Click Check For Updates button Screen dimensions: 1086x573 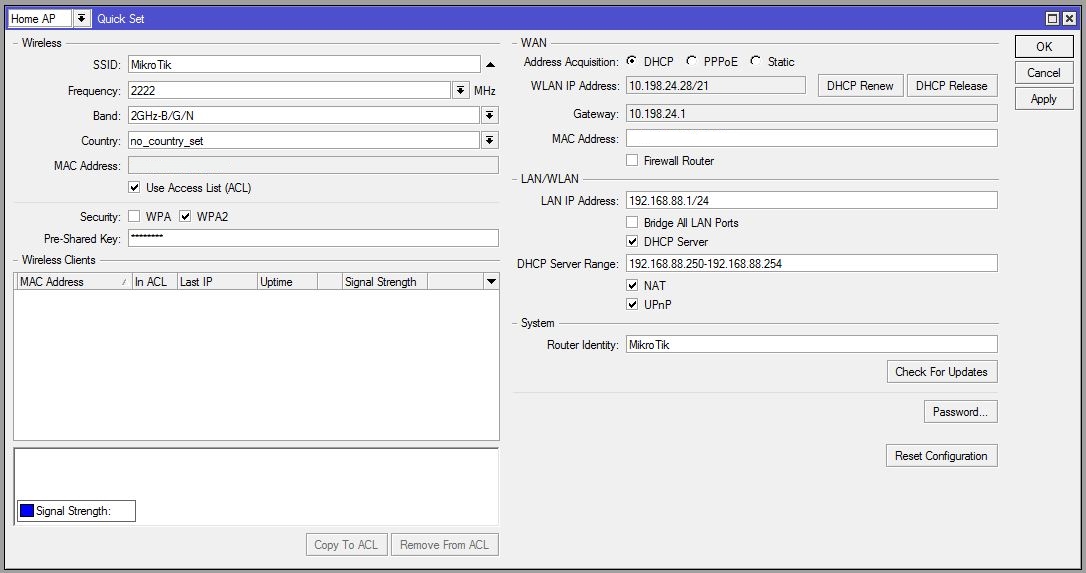pos(941,372)
